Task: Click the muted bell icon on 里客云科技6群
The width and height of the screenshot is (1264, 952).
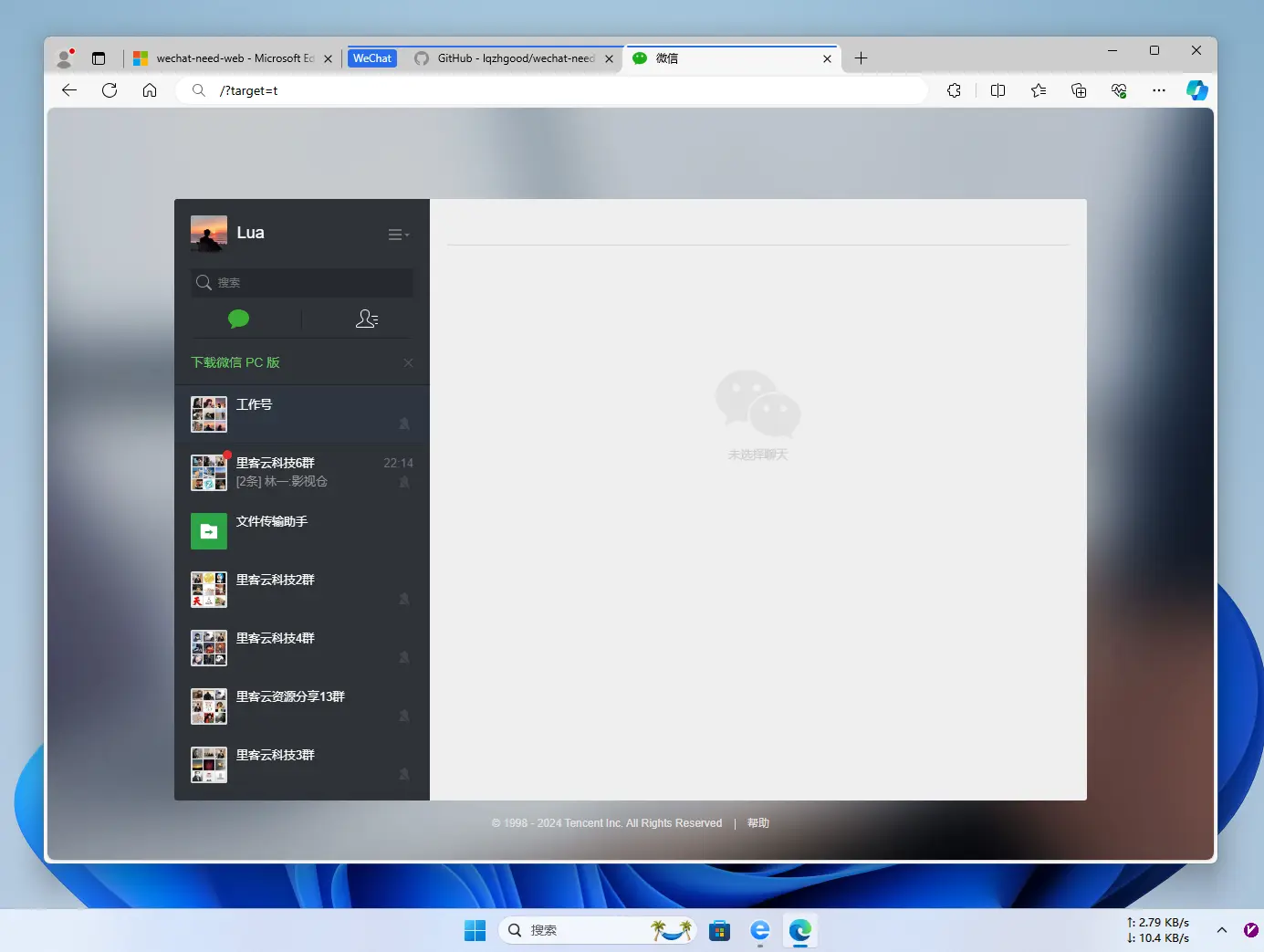Action: [404, 482]
